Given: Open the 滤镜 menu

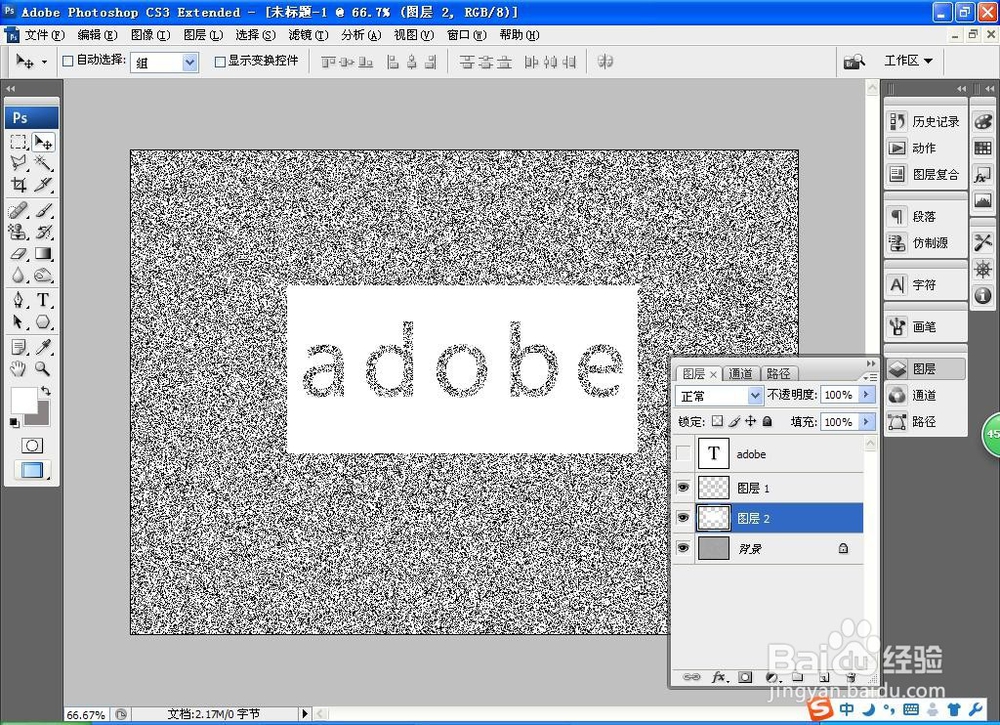Looking at the screenshot, I should pyautogui.click(x=308, y=35).
